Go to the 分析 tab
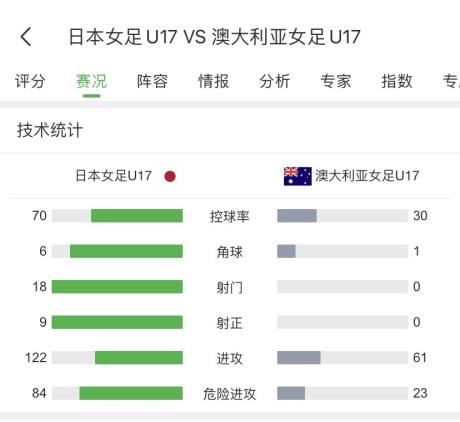 point(275,81)
